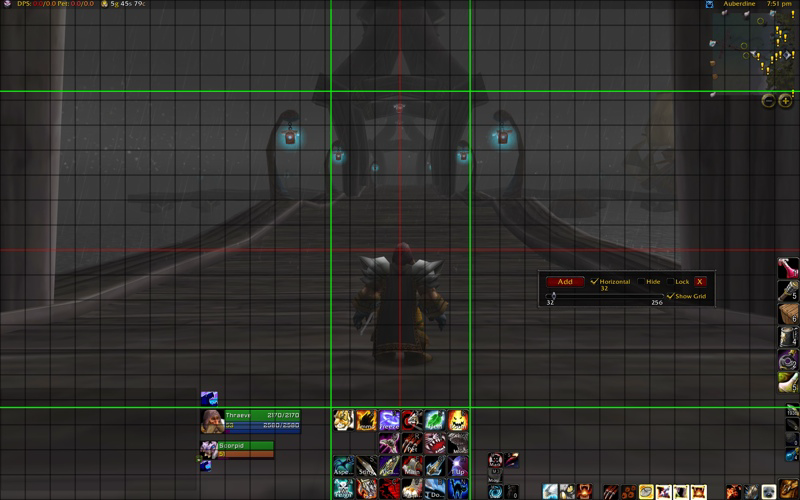The height and width of the screenshot is (500, 800).
Task: Click the Feign skull ability icon
Action: [343, 489]
